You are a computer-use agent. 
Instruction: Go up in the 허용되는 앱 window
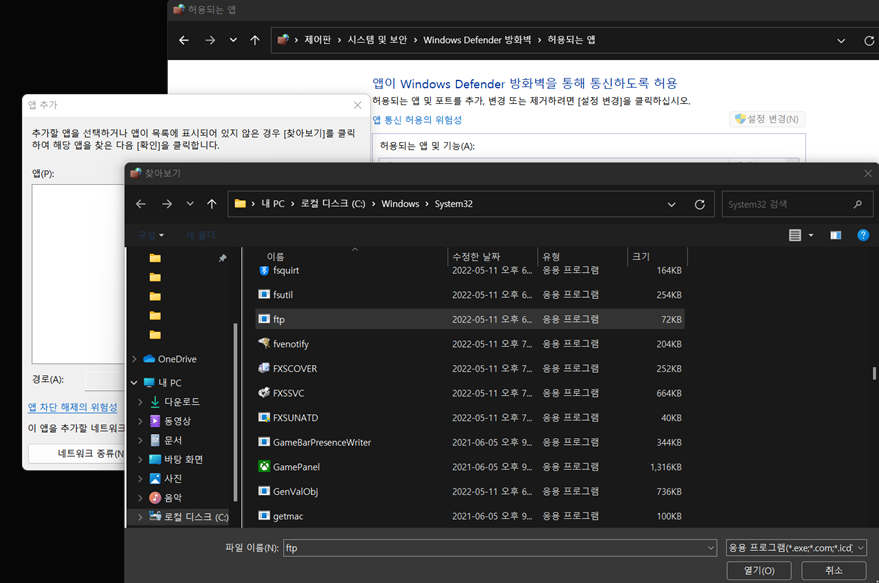pos(255,40)
